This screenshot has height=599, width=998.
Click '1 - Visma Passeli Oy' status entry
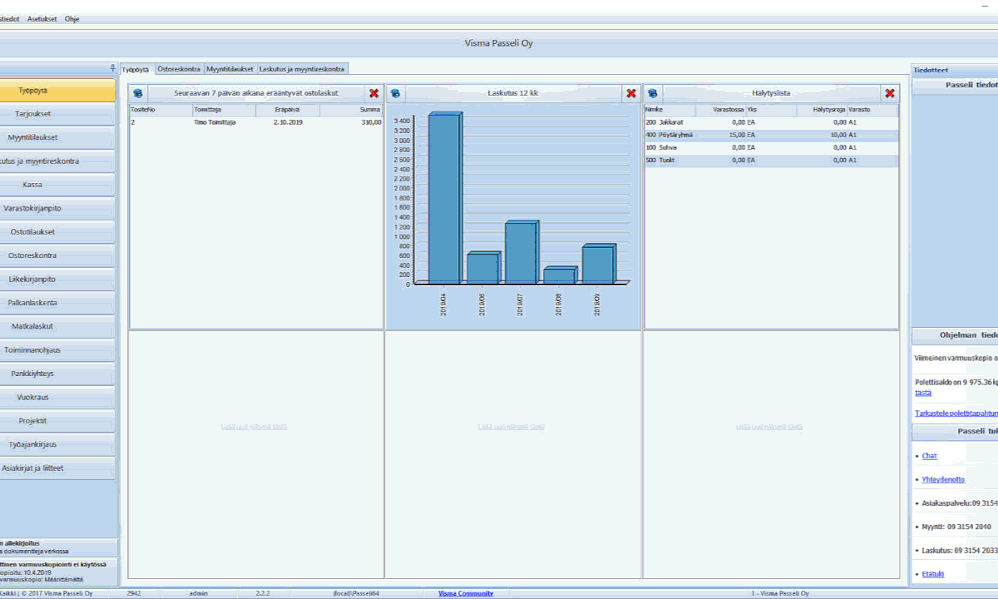(x=780, y=593)
